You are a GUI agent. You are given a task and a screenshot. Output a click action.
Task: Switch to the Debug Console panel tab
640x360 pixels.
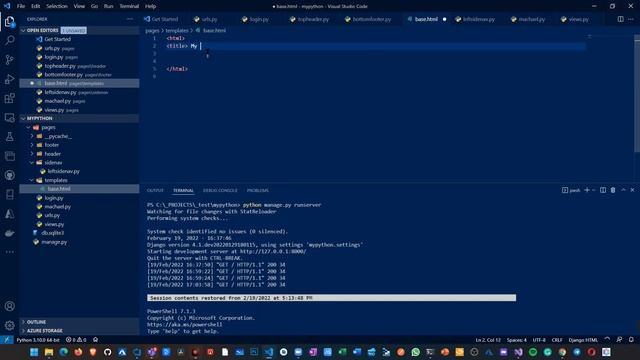point(220,191)
